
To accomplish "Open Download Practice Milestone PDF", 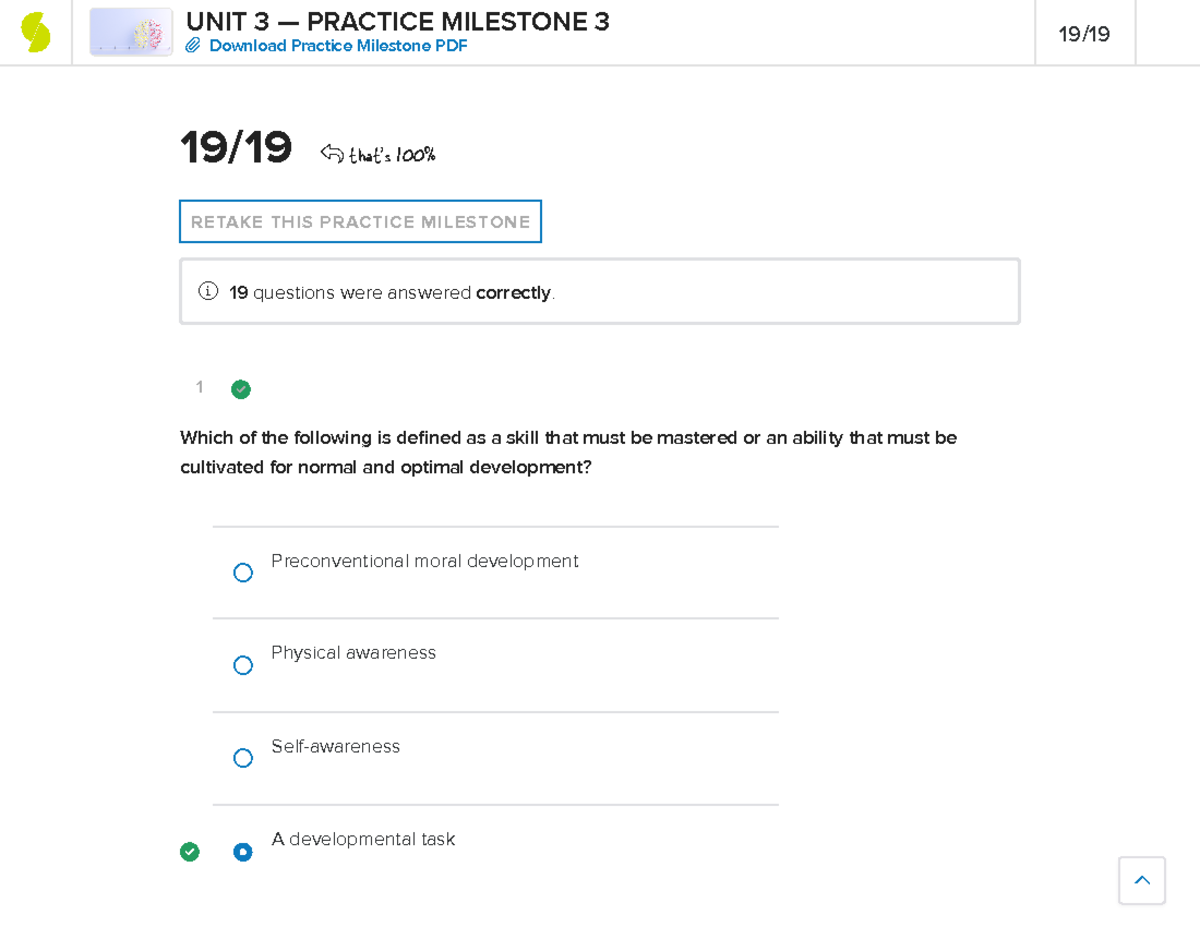I will point(338,45).
